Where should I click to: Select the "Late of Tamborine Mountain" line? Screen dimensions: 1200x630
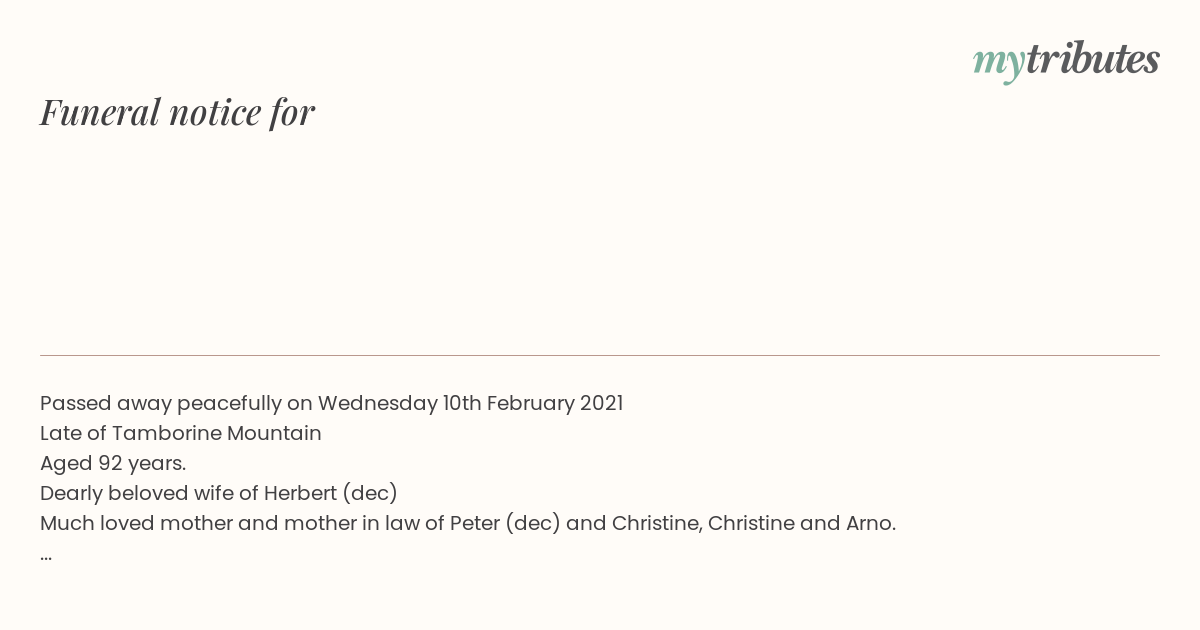coord(181,433)
